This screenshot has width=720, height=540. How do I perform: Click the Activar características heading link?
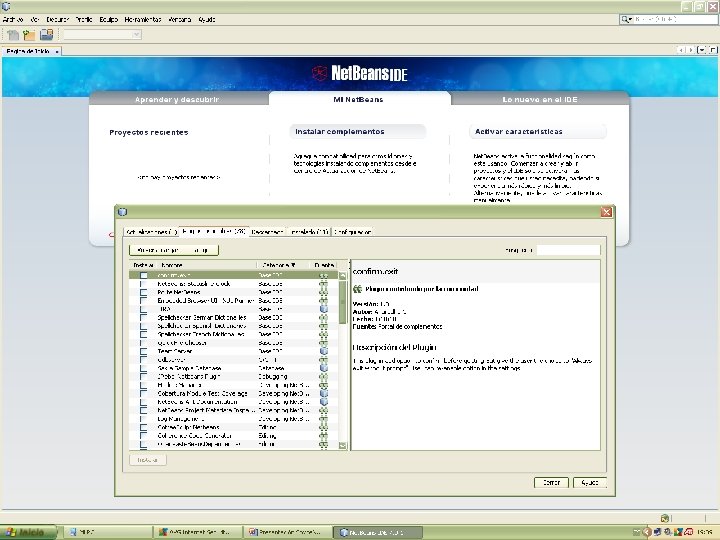tap(518, 131)
